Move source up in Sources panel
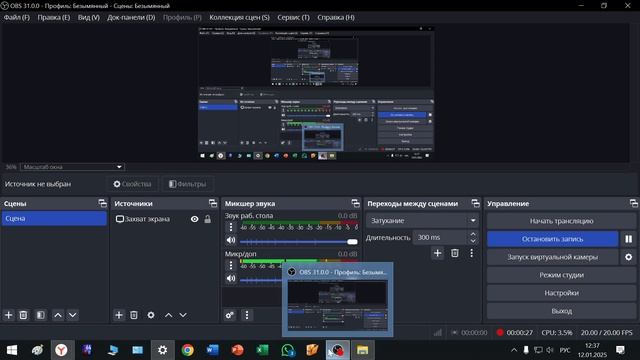Viewport: 640px width, 360px height. pos(168,315)
